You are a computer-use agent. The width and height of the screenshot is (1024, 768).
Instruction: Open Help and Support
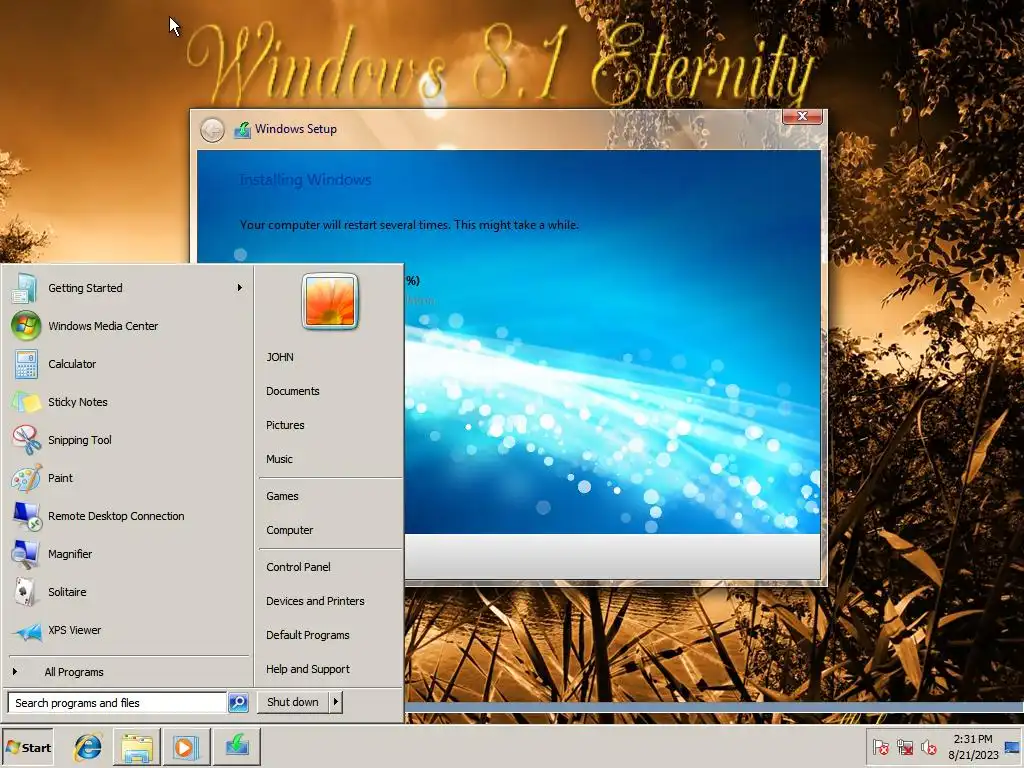[308, 669]
